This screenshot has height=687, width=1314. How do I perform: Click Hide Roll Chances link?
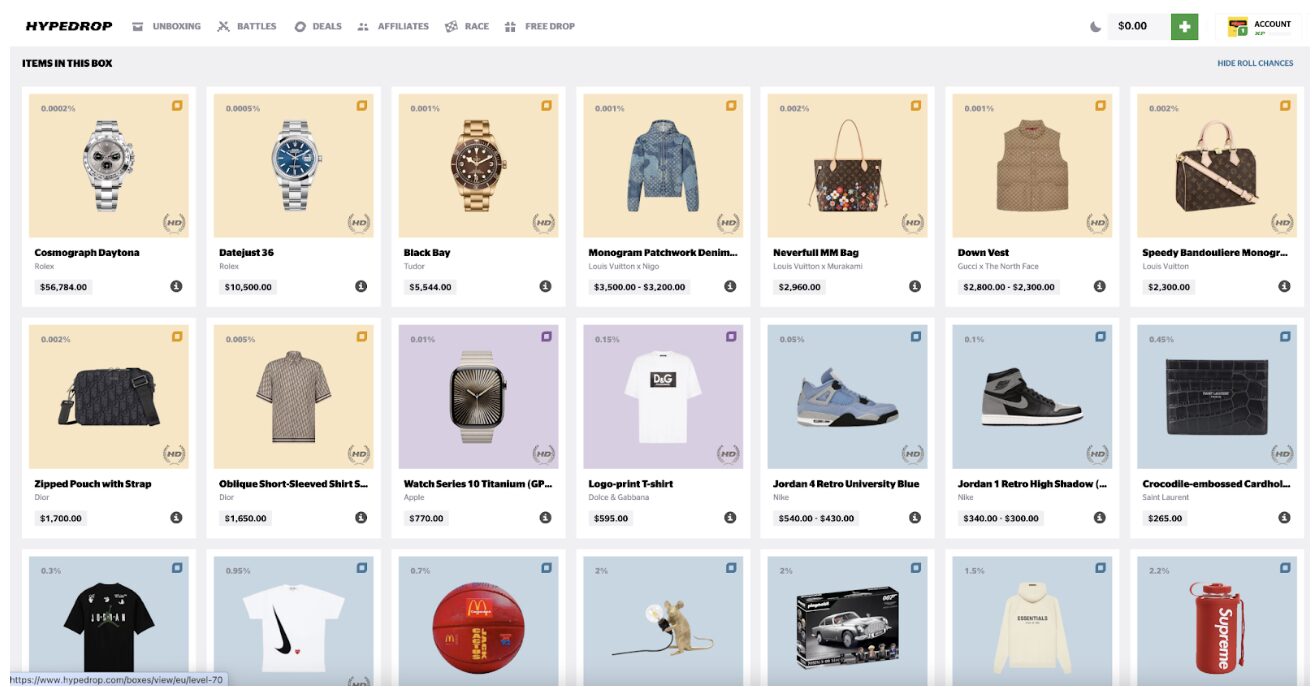pos(1255,63)
